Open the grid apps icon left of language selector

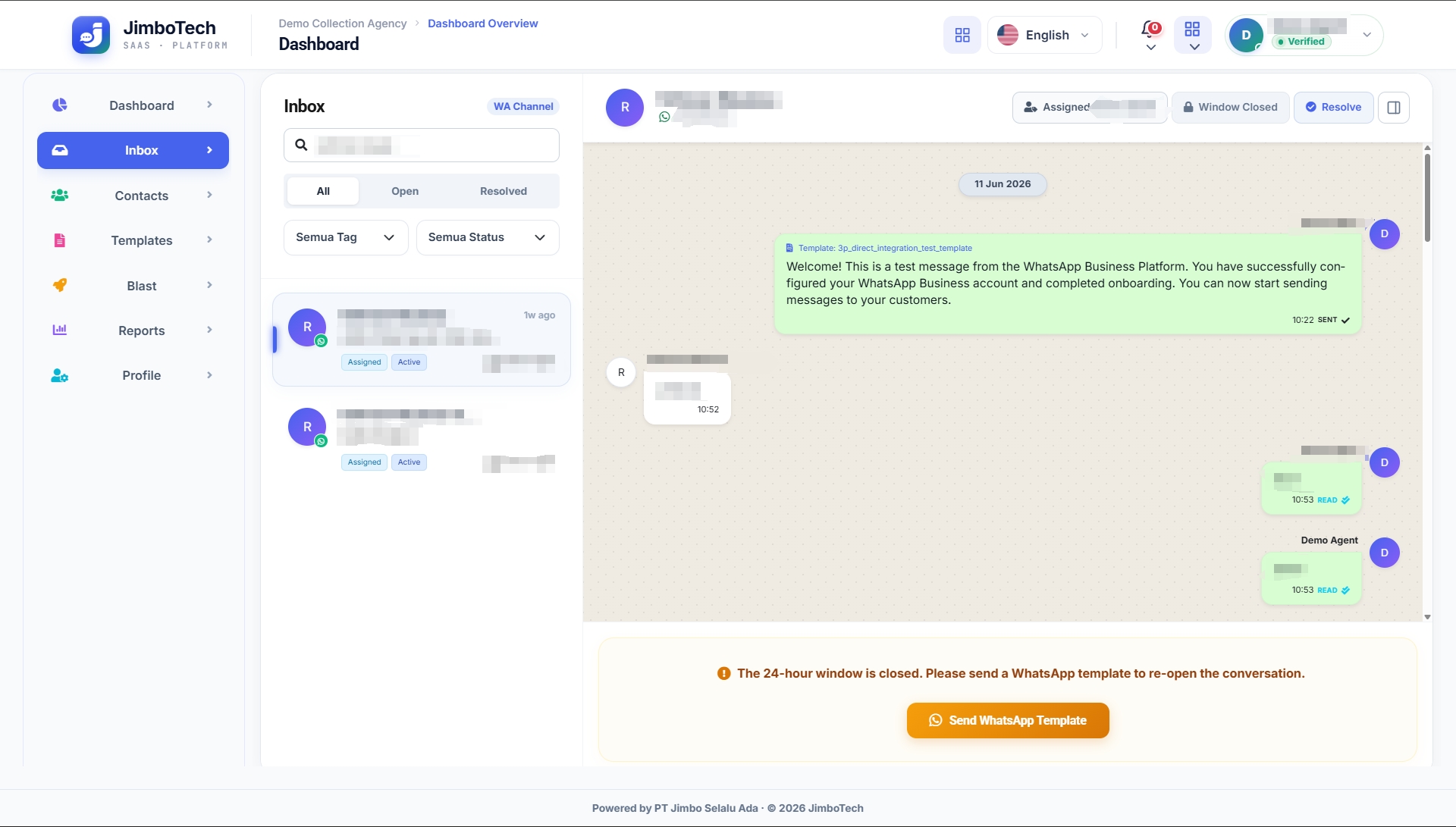click(962, 35)
